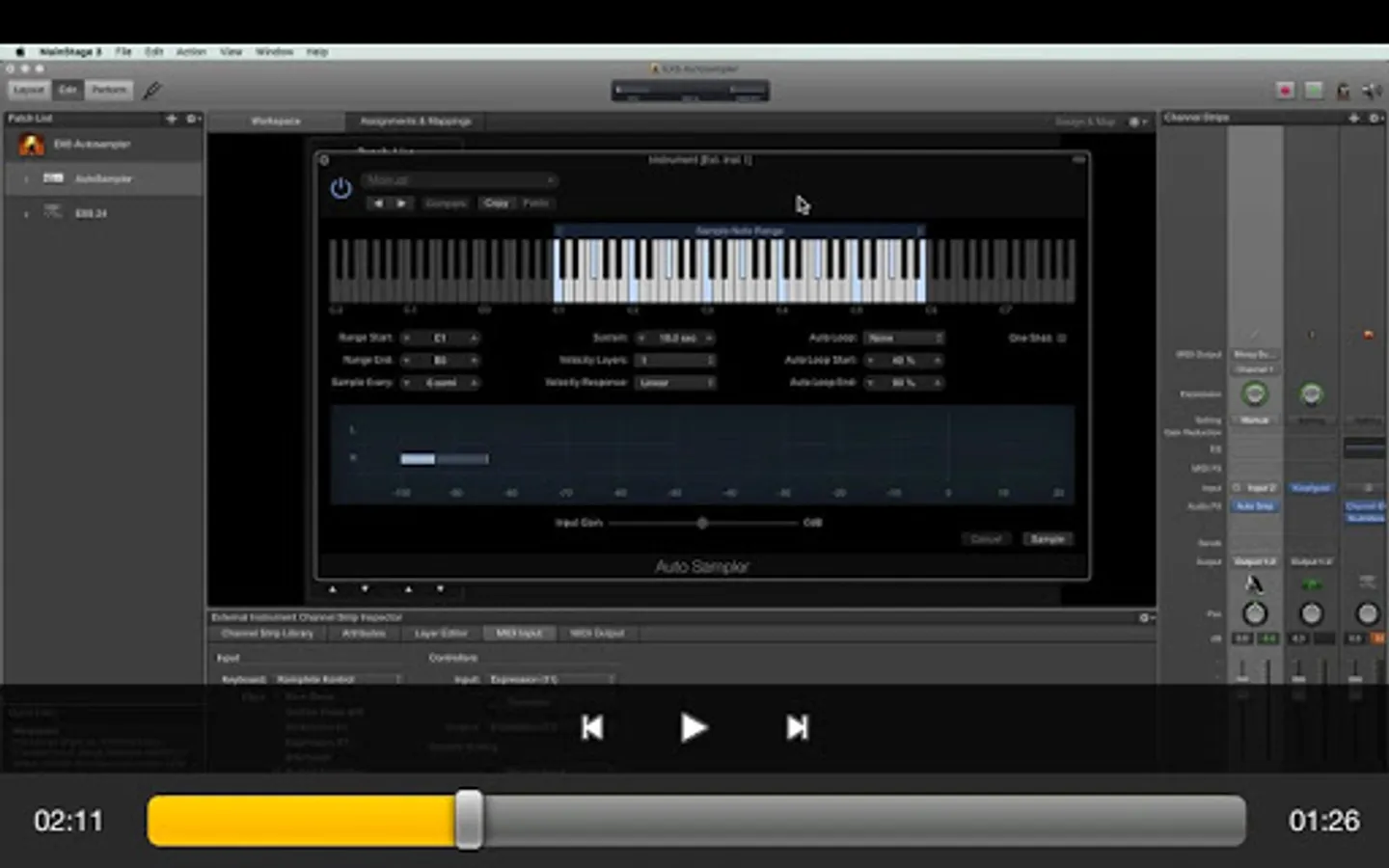The height and width of the screenshot is (868, 1389).
Task: Select the EXS Autosampler concert icon
Action: click(x=32, y=145)
